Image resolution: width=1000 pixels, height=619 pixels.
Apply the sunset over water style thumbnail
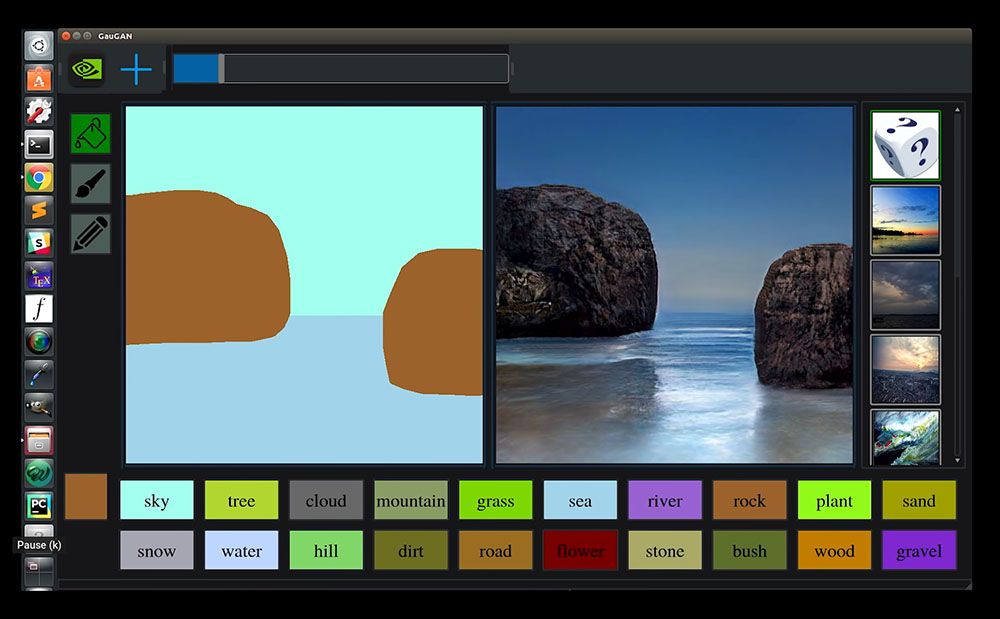pos(905,220)
